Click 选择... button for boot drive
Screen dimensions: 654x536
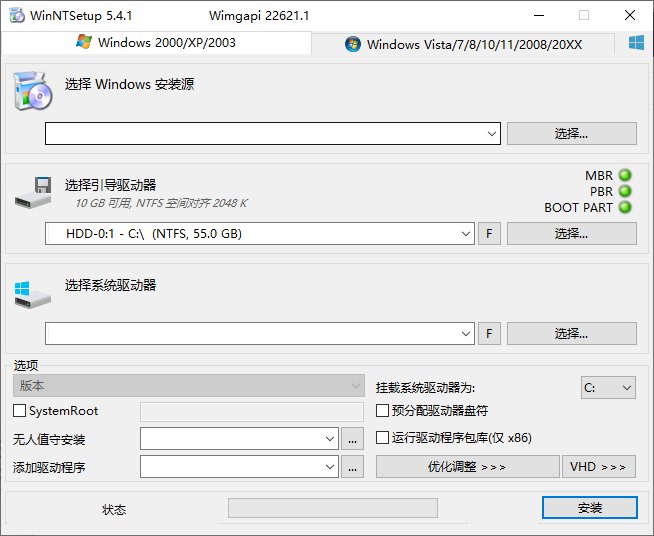tap(571, 234)
